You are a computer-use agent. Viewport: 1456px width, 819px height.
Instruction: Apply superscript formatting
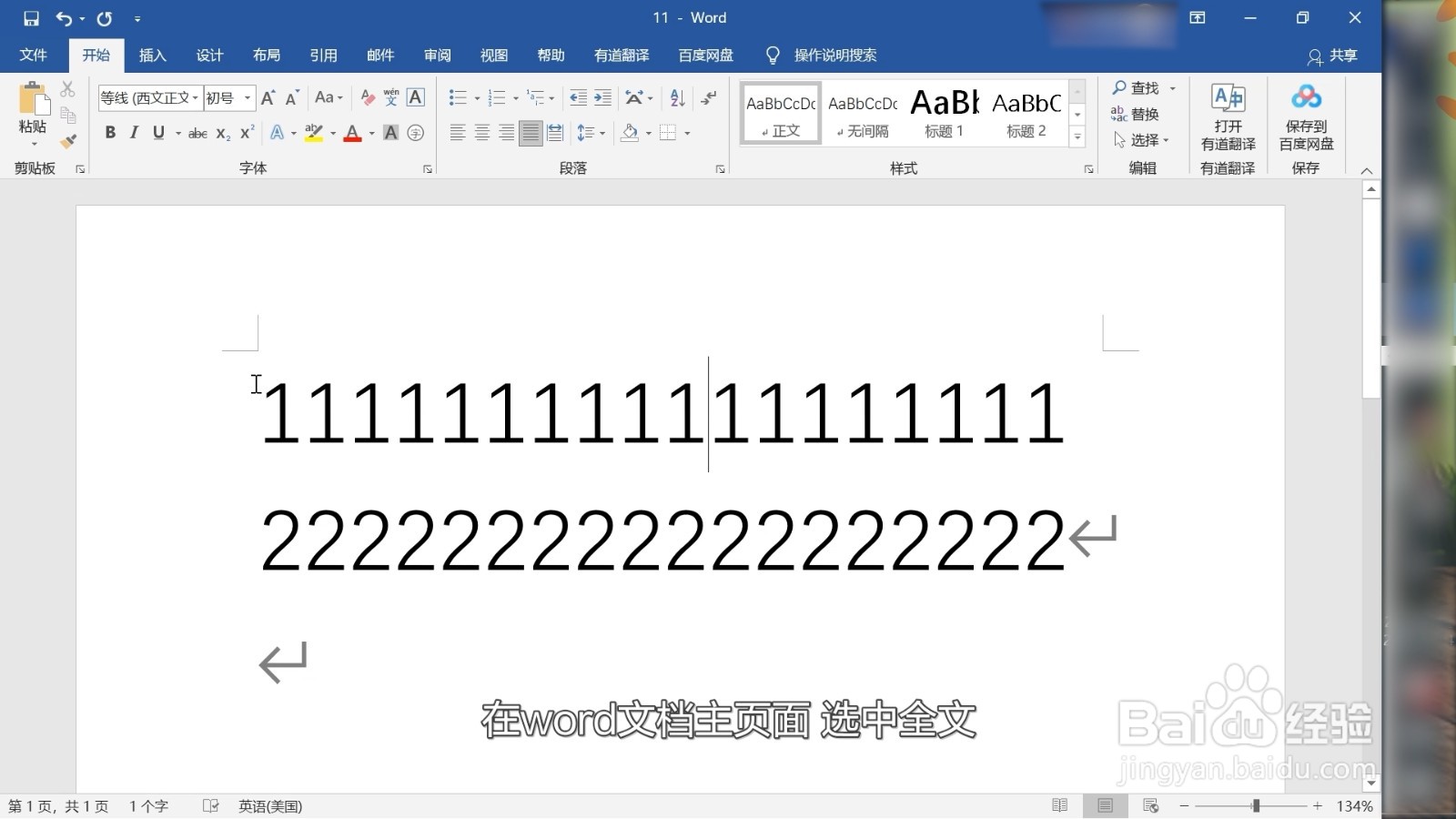247,133
